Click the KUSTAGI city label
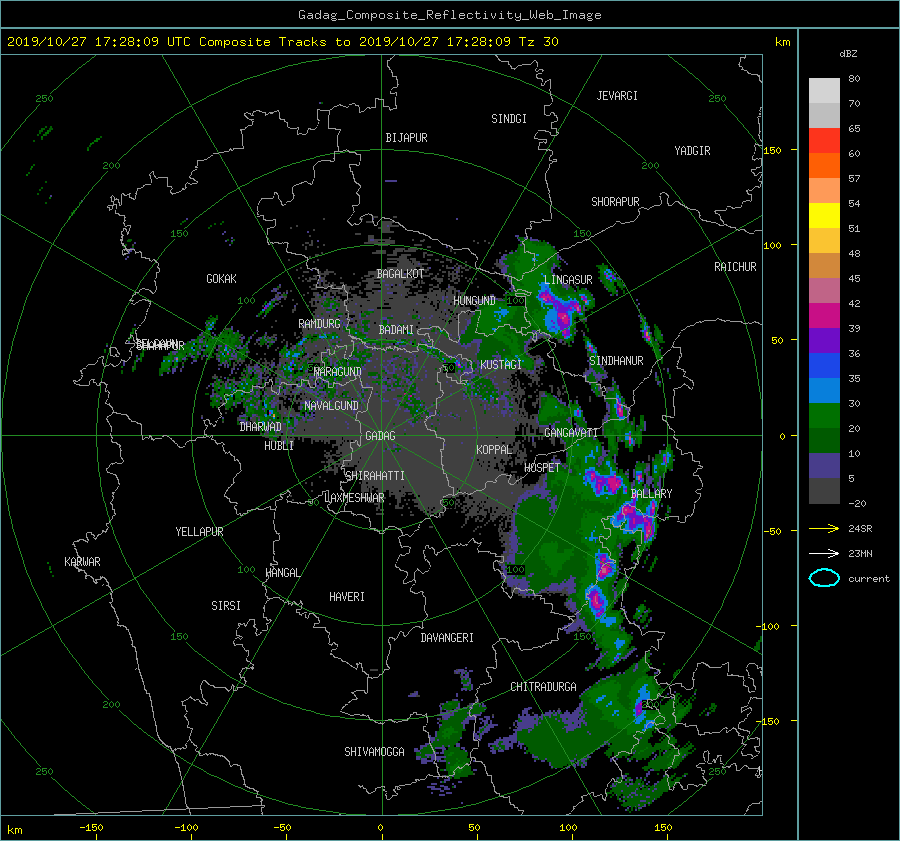The height and width of the screenshot is (841, 900). 501,365
